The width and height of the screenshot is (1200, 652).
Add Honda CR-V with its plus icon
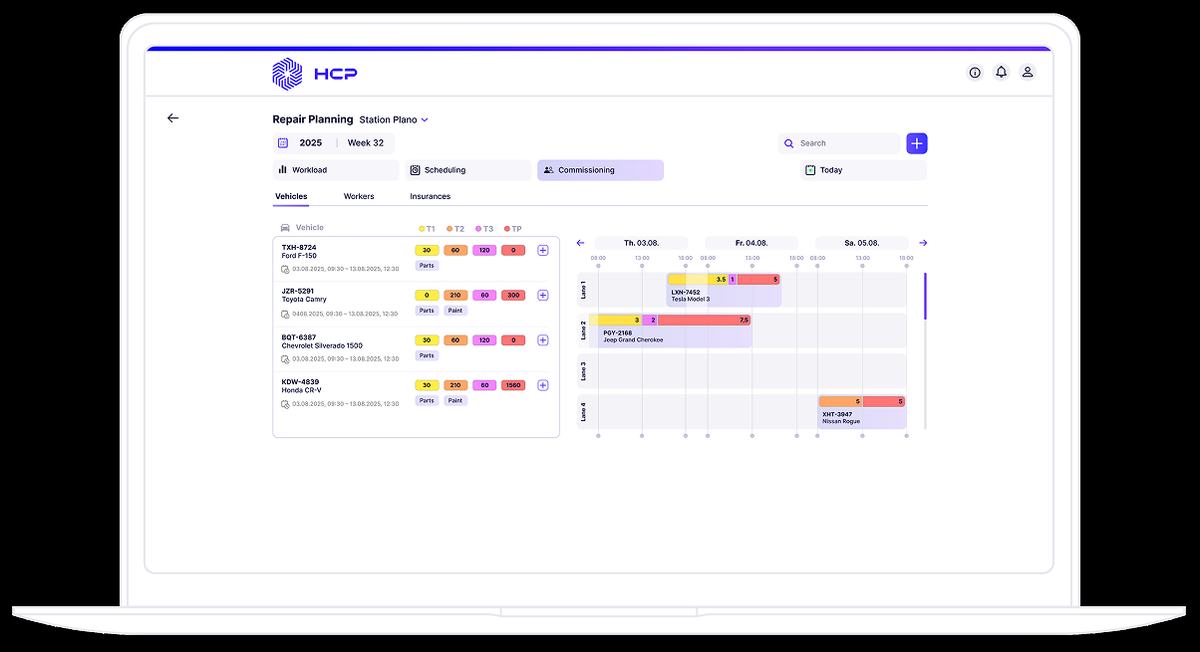543,385
